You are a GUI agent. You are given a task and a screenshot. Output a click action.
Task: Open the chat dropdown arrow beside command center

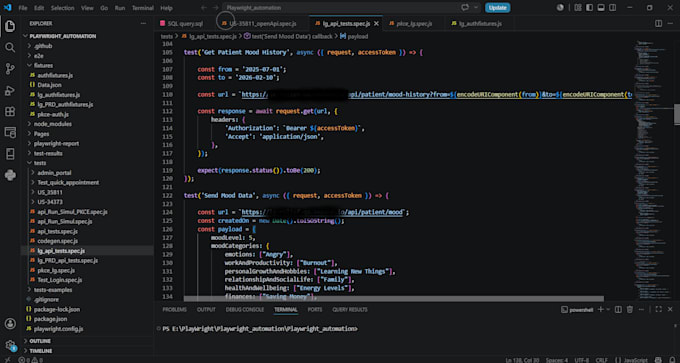point(476,8)
